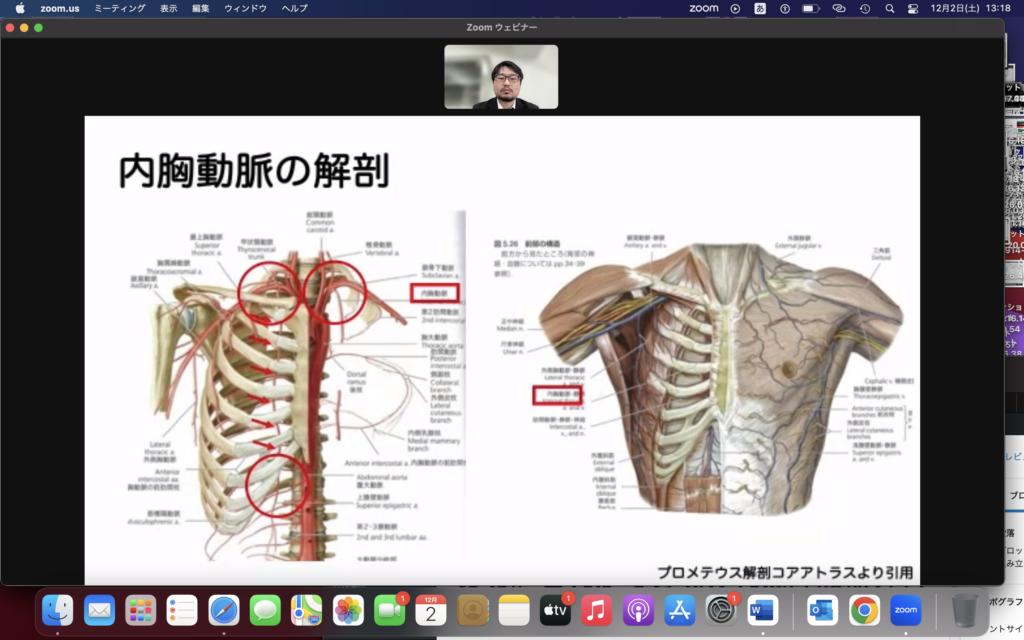This screenshot has height=640, width=1024.
Task: Launch Safari from the Dock
Action: point(223,609)
